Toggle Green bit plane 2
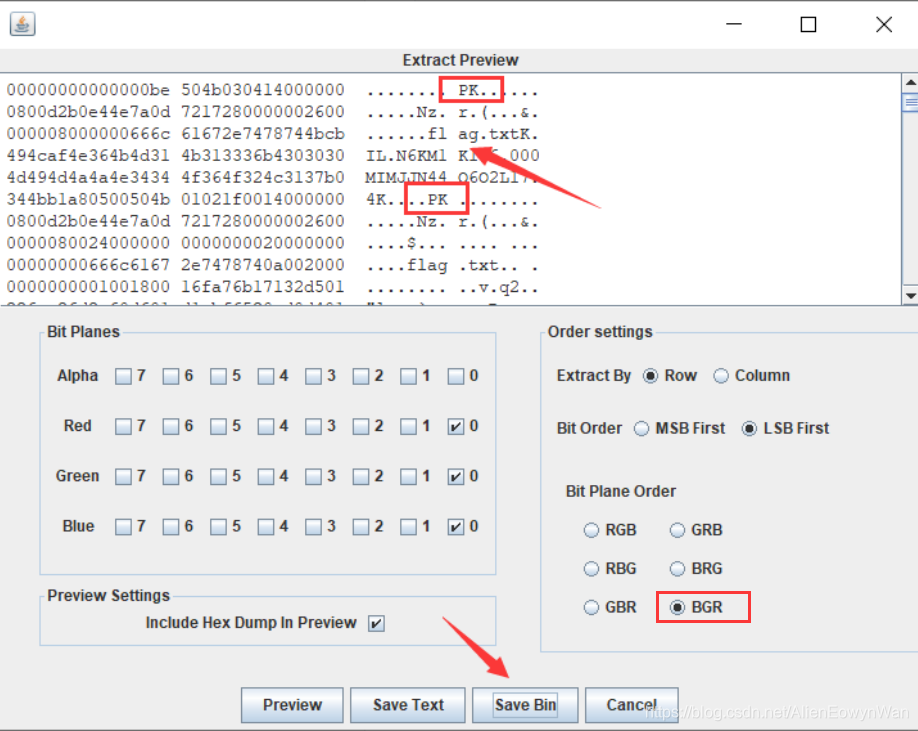The width and height of the screenshot is (918, 731). tap(361, 476)
